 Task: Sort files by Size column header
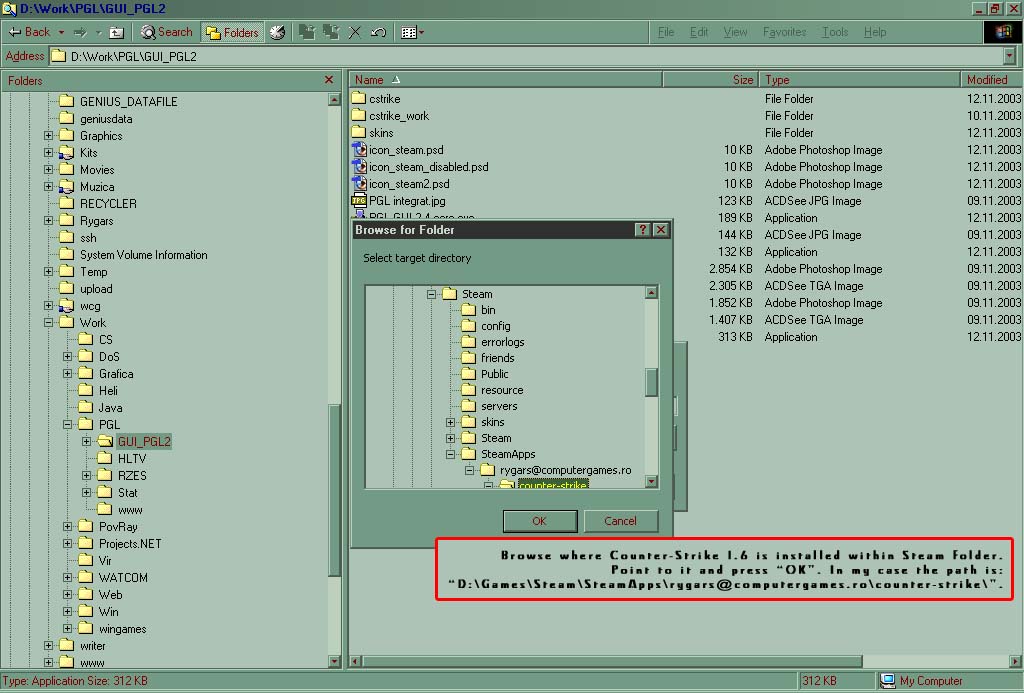click(711, 80)
